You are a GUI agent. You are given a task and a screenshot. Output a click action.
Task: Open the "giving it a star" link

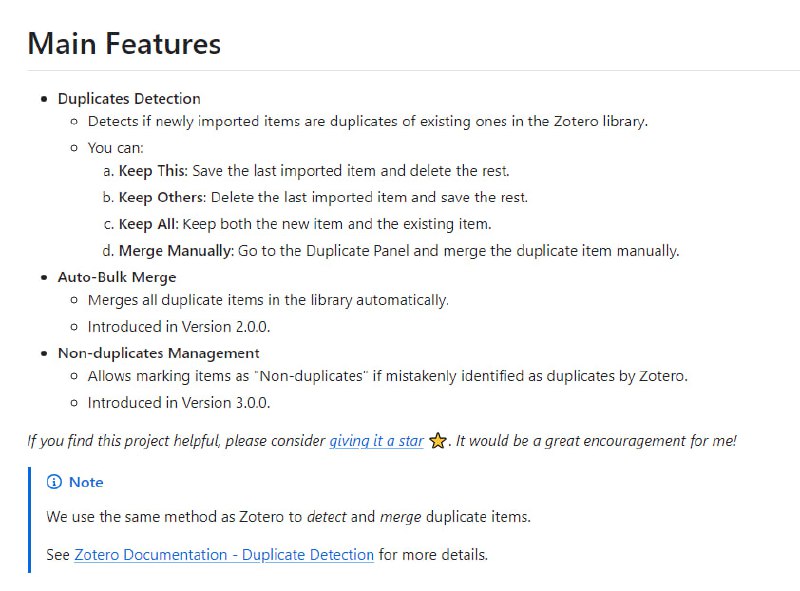coord(376,441)
